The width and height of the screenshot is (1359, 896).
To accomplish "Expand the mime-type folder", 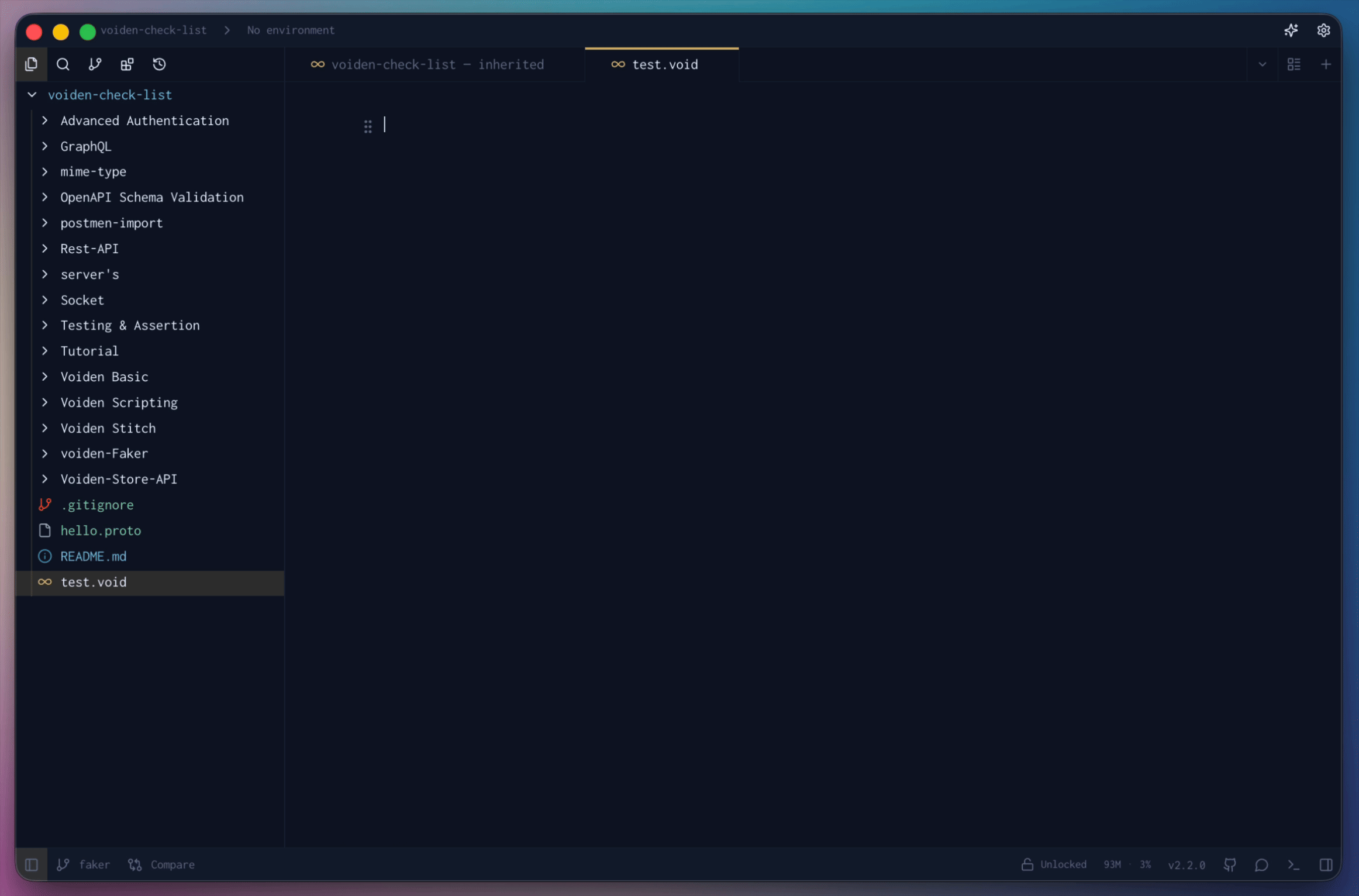I will click(x=151, y=171).
